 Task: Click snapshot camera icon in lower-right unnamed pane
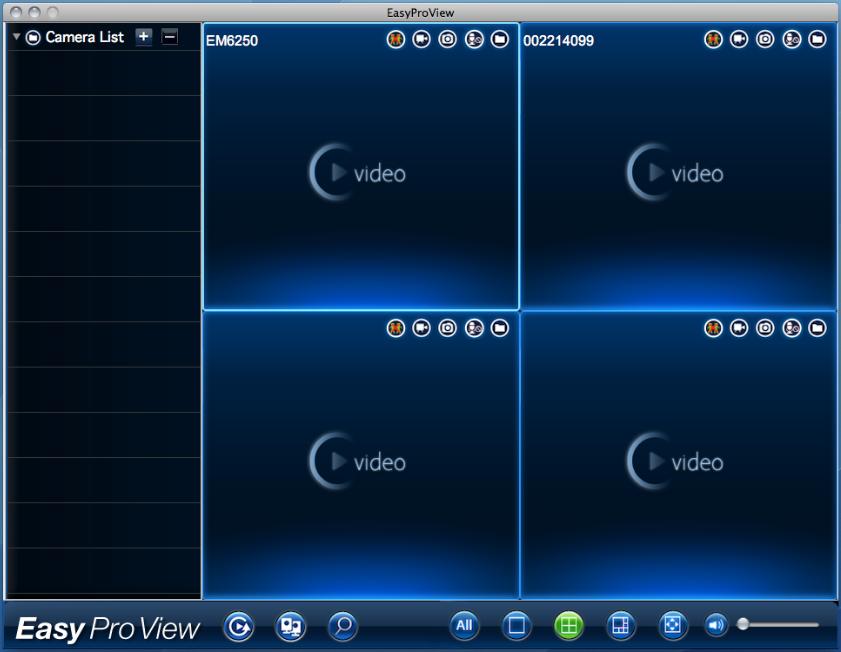point(765,328)
